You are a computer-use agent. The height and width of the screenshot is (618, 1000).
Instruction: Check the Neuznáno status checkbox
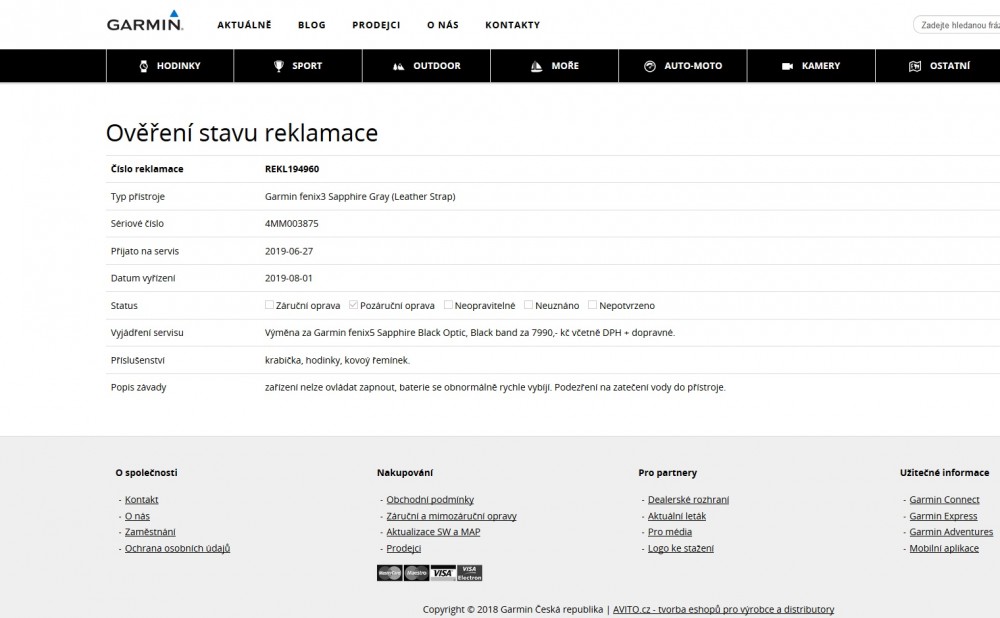[x=528, y=305]
